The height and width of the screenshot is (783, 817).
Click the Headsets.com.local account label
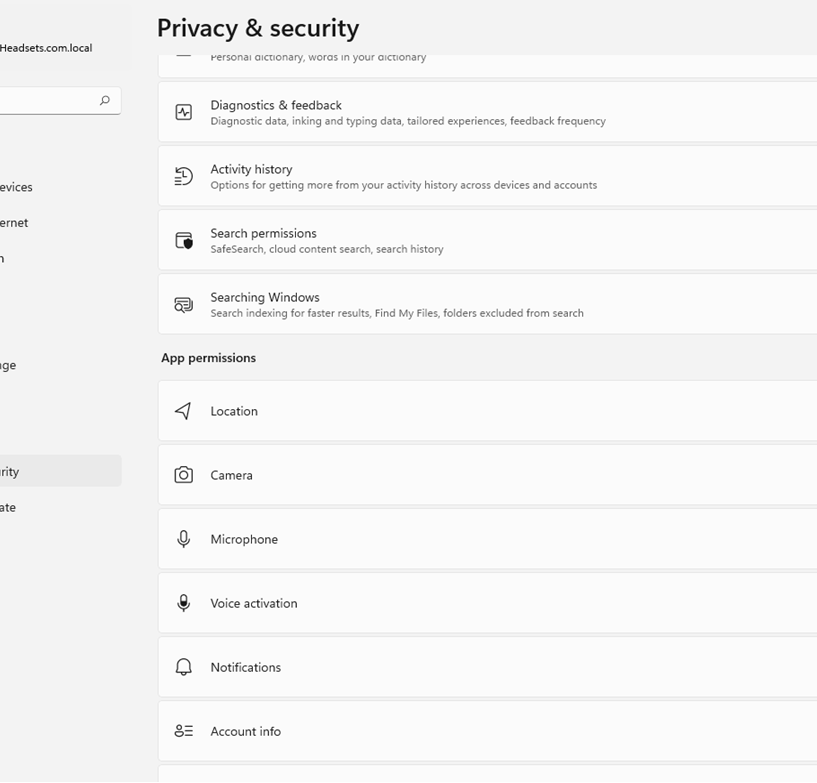(x=46, y=47)
